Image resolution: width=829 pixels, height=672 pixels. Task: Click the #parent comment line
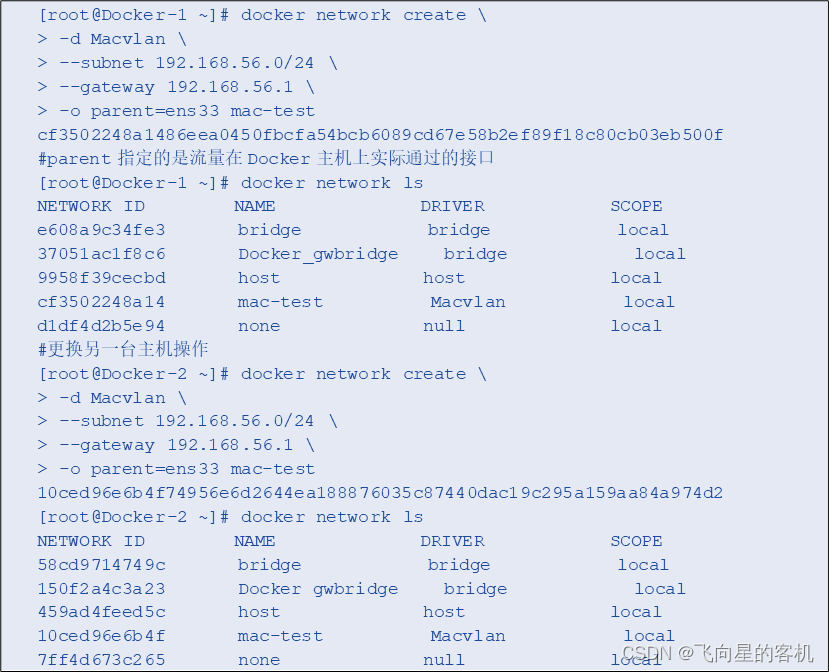pyautogui.click(x=266, y=158)
